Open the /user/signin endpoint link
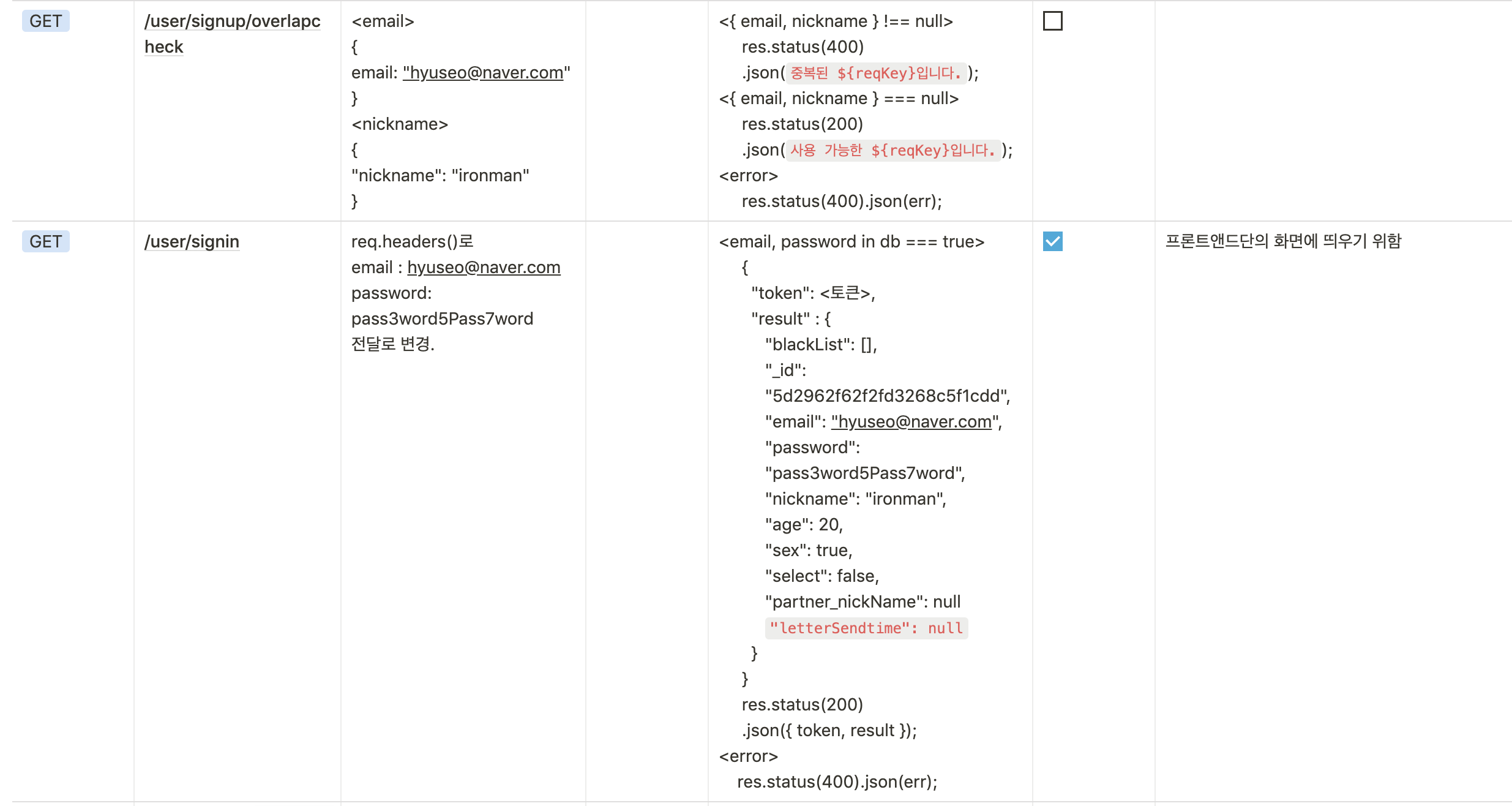Screen dimensions: 1512x806 pyautogui.click(x=192, y=242)
